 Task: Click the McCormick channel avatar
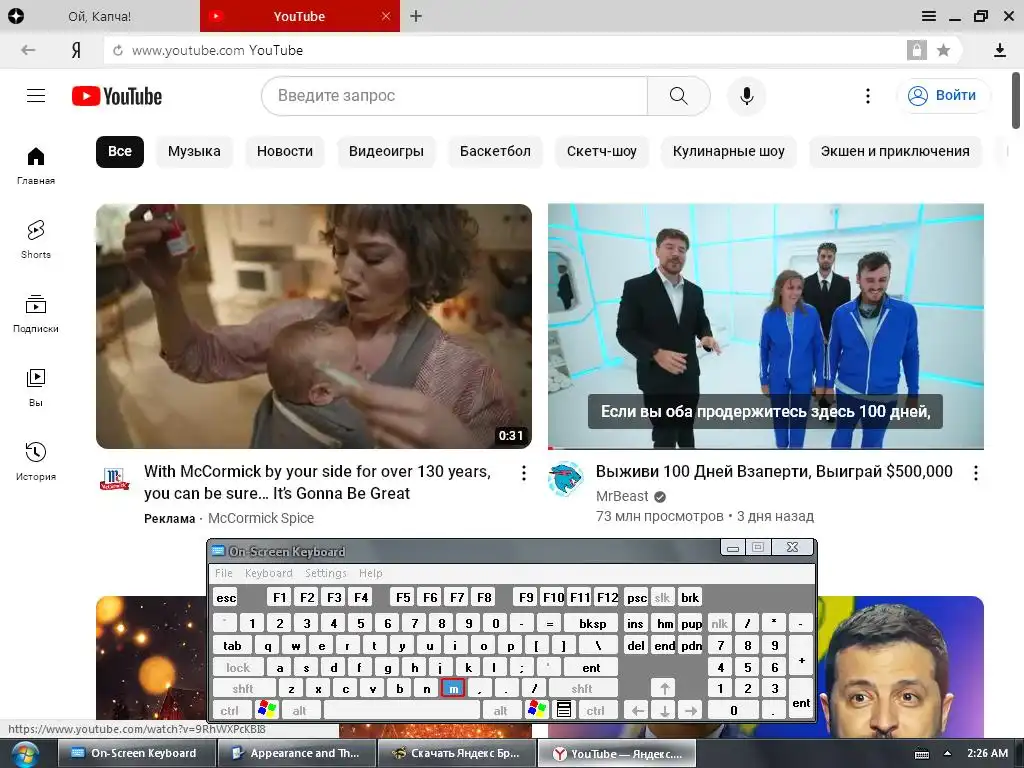coord(114,479)
